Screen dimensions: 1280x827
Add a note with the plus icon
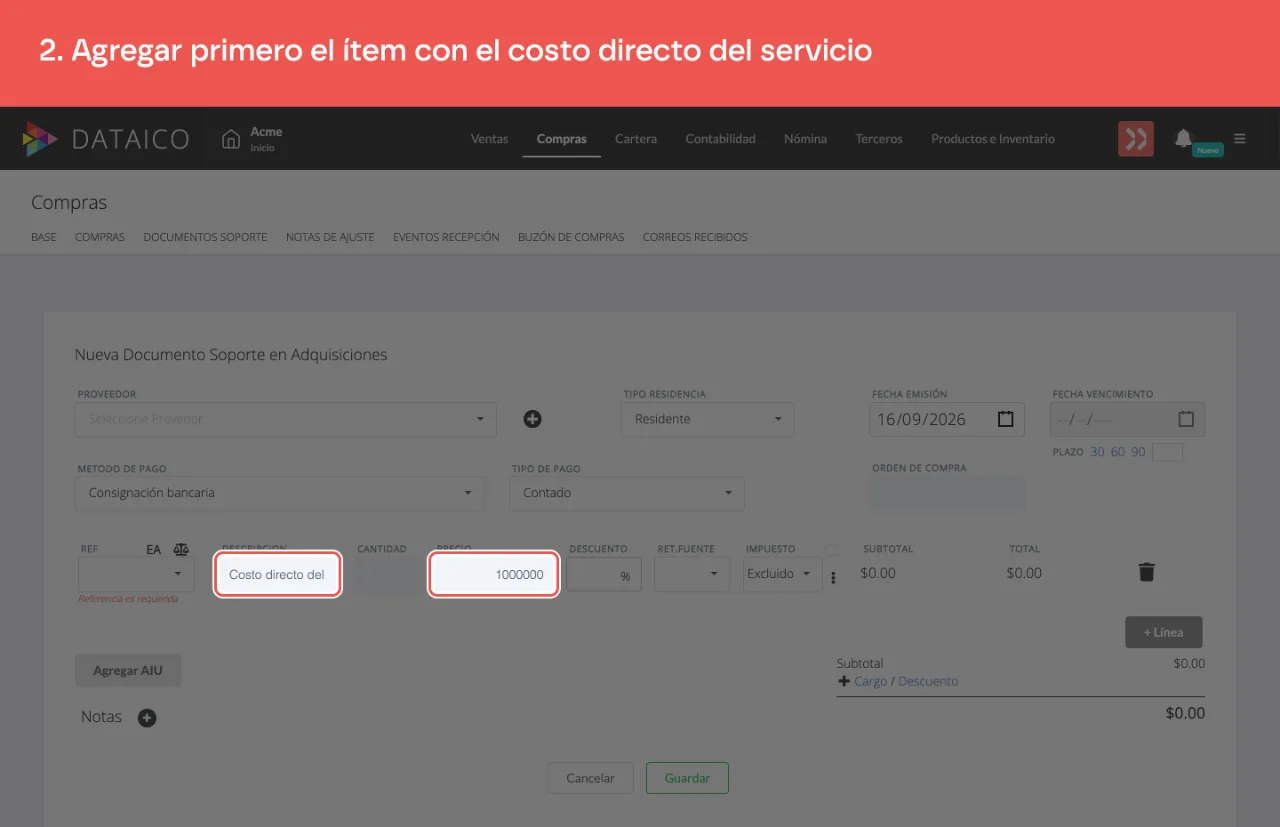click(147, 718)
